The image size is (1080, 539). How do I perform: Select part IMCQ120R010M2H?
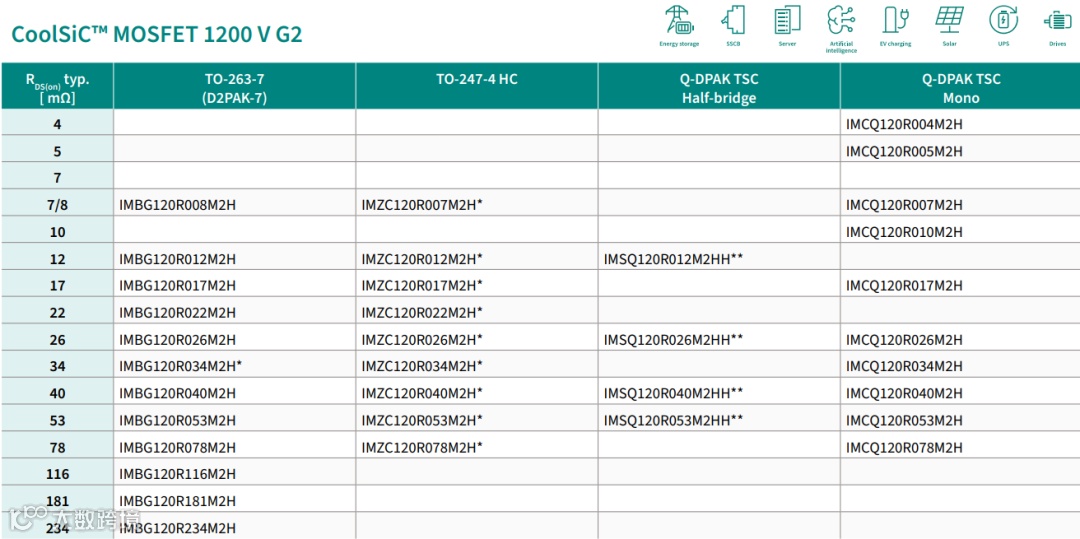coord(904,232)
